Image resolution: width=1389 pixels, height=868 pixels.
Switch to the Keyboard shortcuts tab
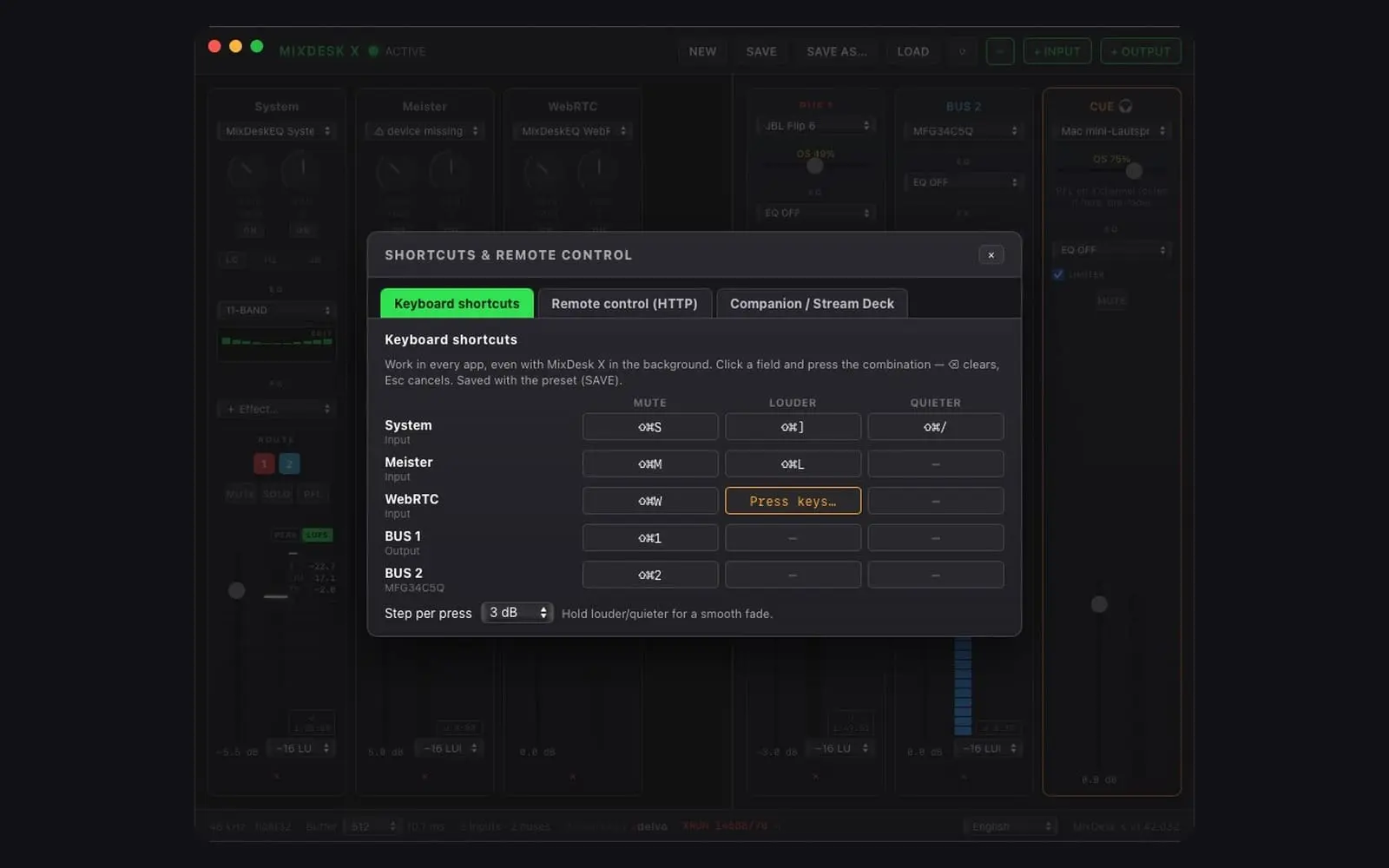pyautogui.click(x=457, y=303)
